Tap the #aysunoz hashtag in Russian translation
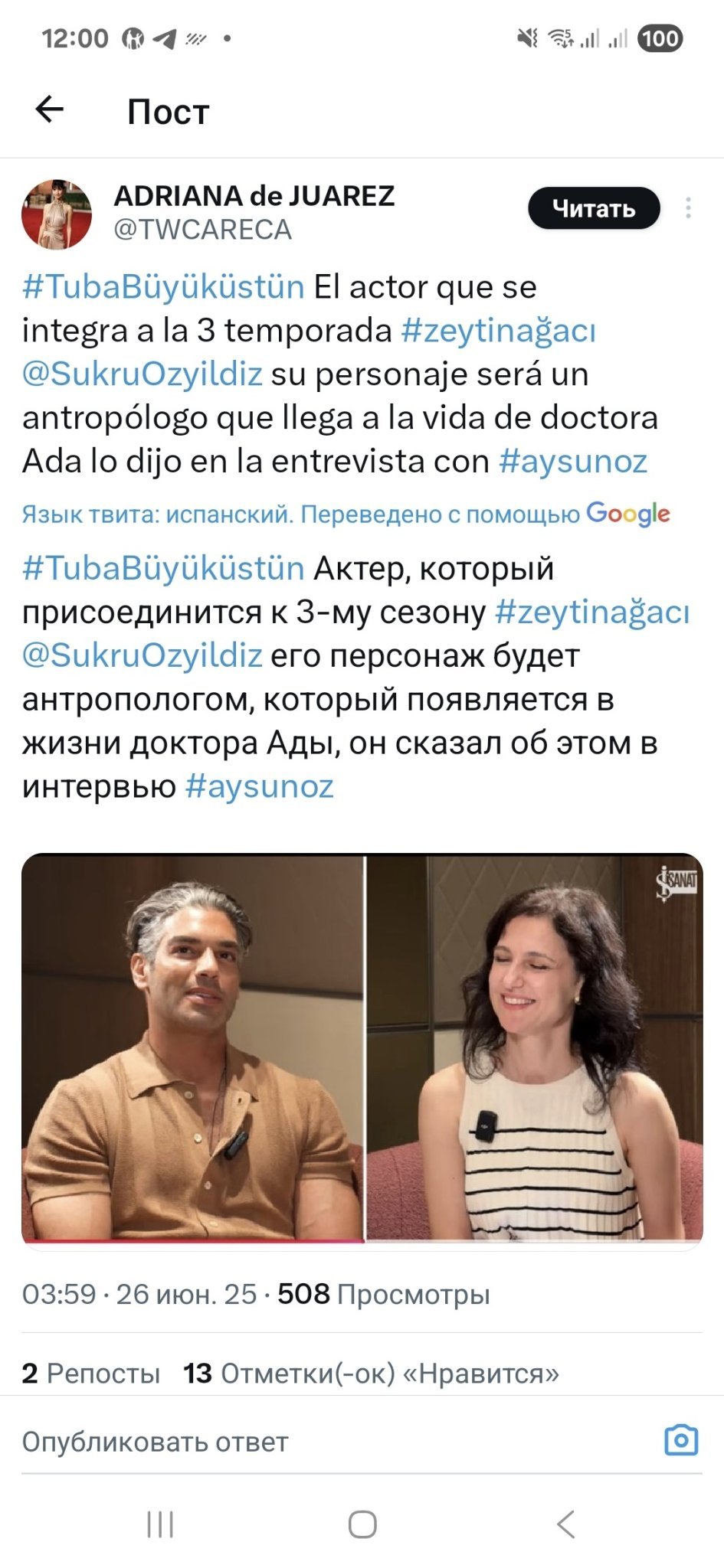 click(x=260, y=786)
